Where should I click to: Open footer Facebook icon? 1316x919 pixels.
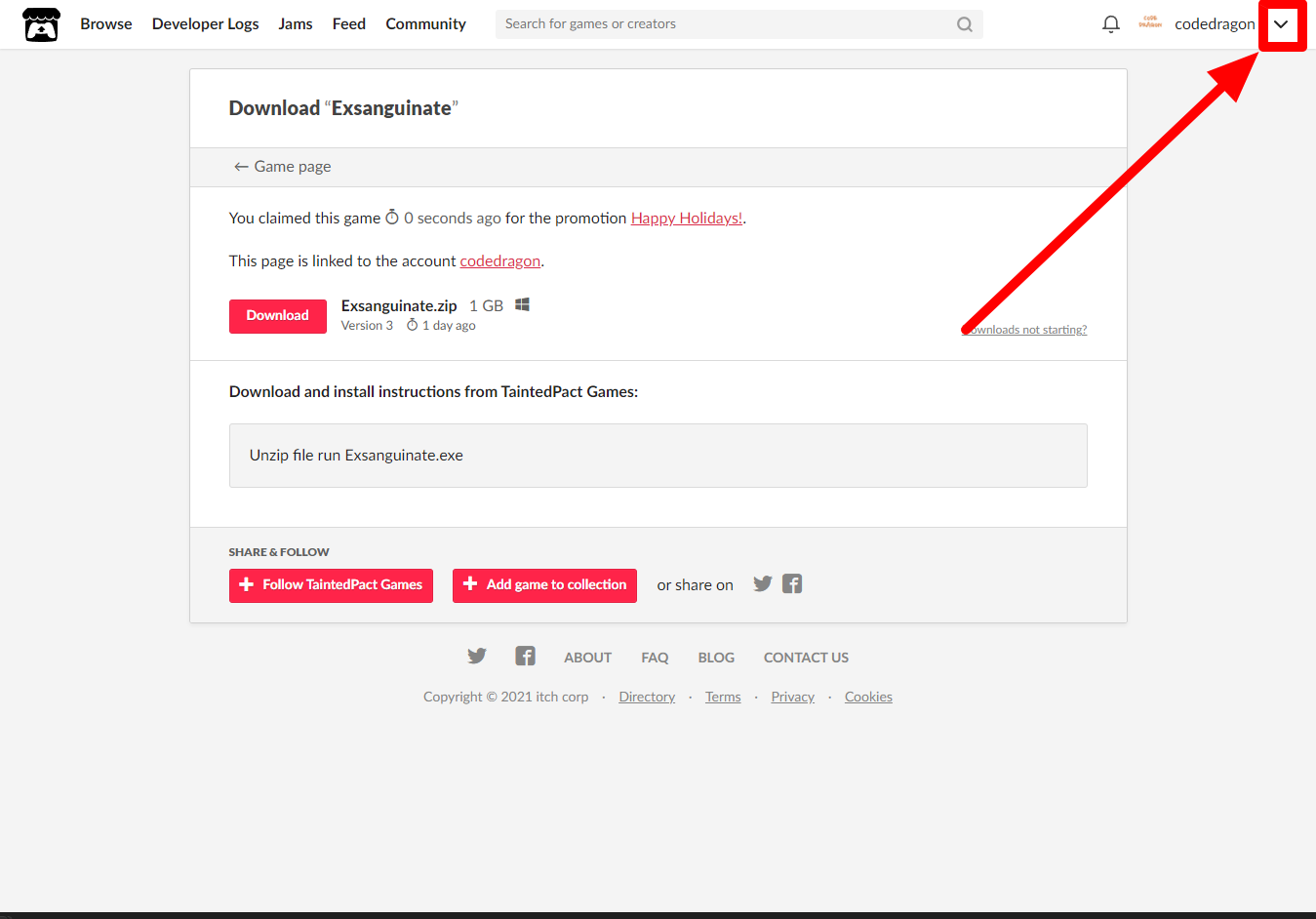point(526,656)
